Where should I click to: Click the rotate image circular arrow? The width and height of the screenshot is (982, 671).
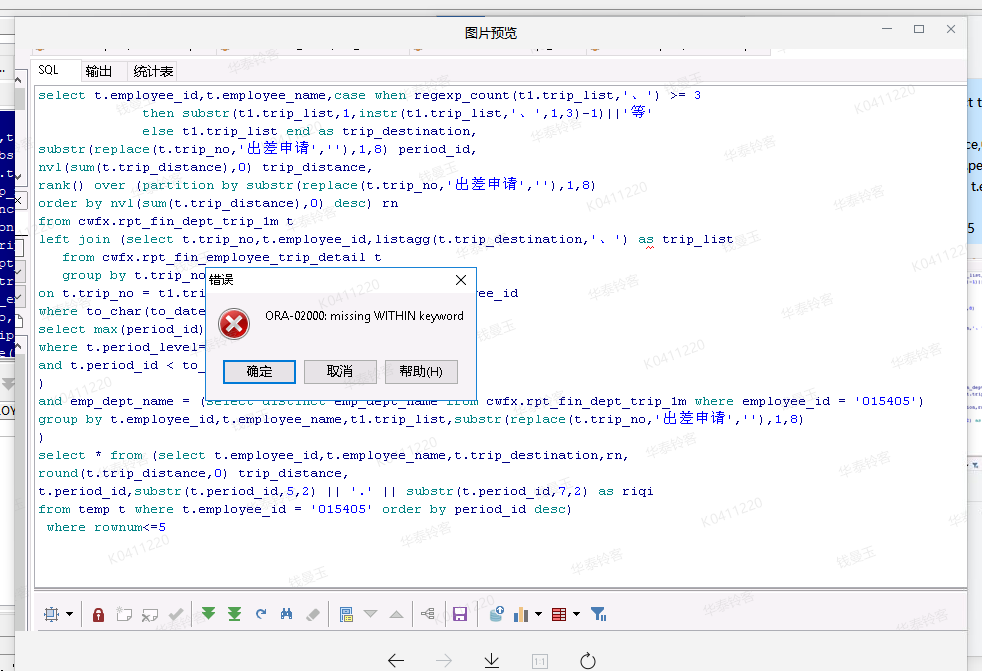tap(587, 660)
